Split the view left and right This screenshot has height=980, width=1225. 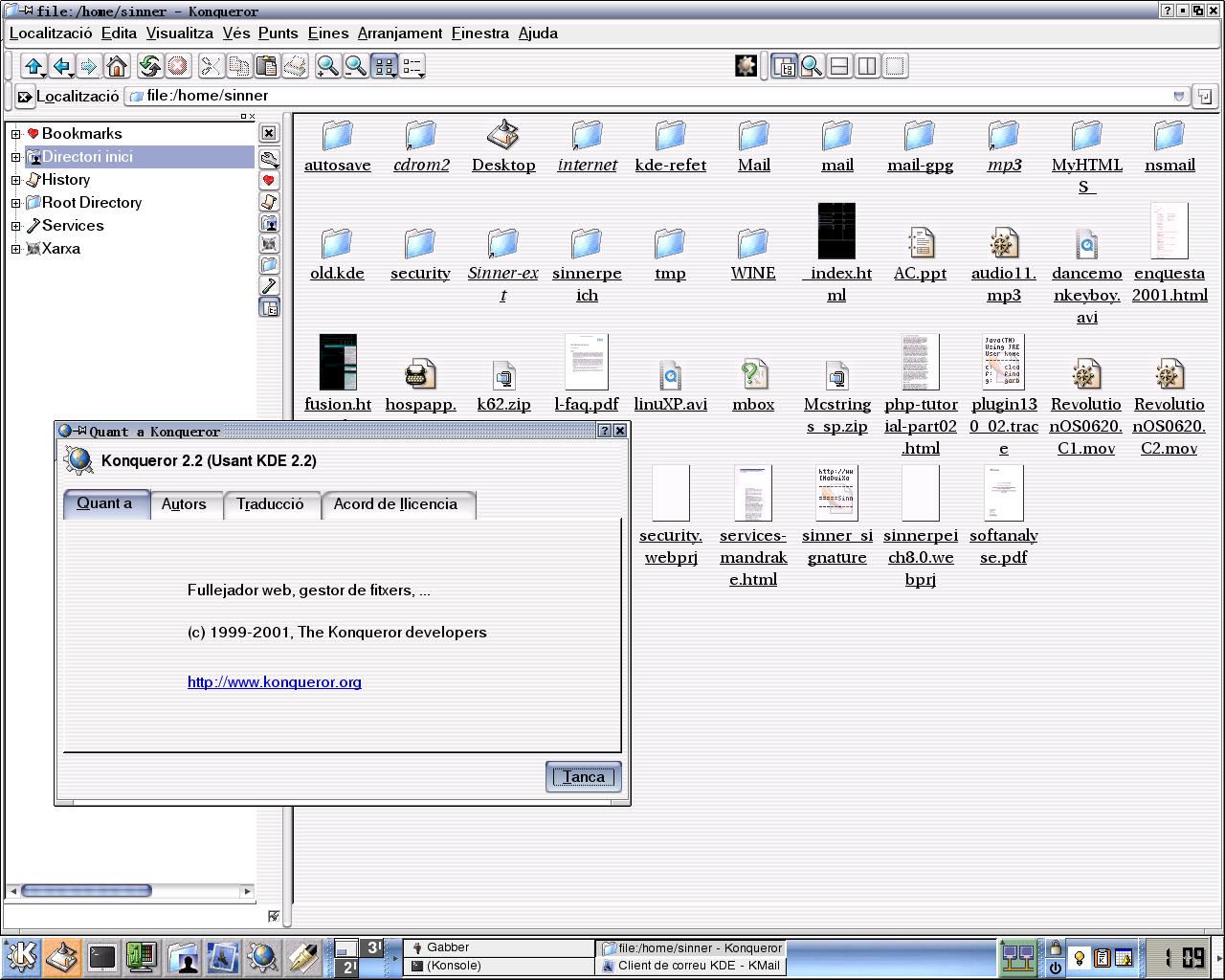867,66
